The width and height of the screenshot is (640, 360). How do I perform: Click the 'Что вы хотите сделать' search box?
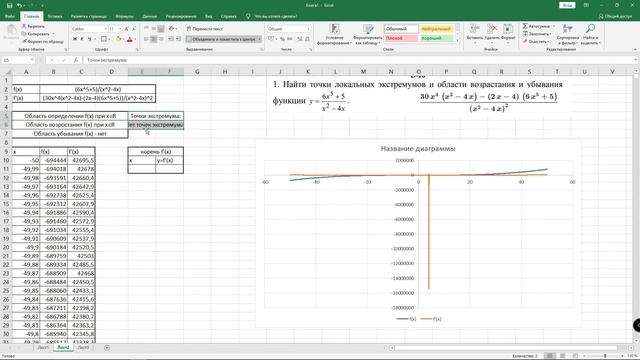[x=276, y=16]
